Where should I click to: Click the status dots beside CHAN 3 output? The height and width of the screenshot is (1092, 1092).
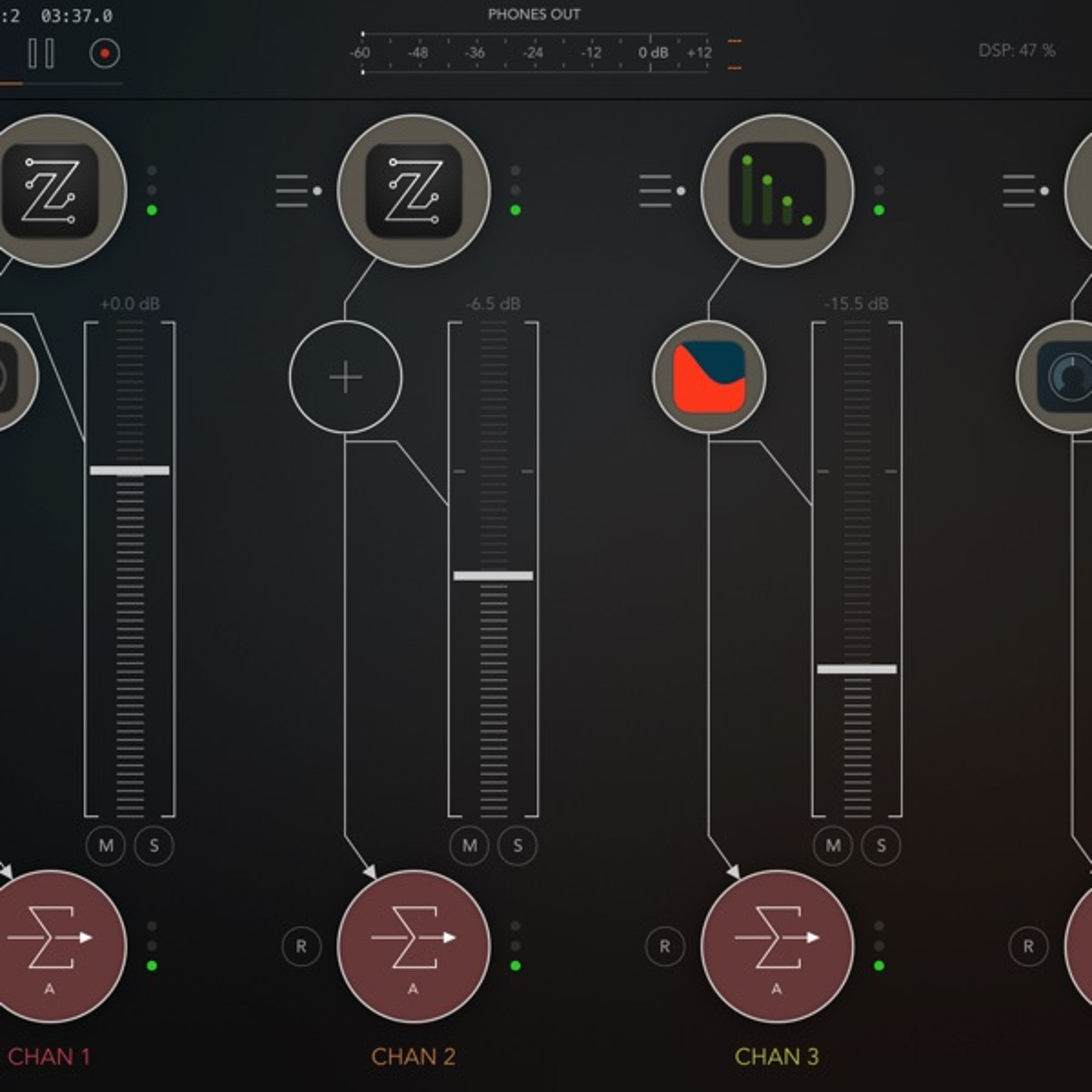[x=878, y=946]
